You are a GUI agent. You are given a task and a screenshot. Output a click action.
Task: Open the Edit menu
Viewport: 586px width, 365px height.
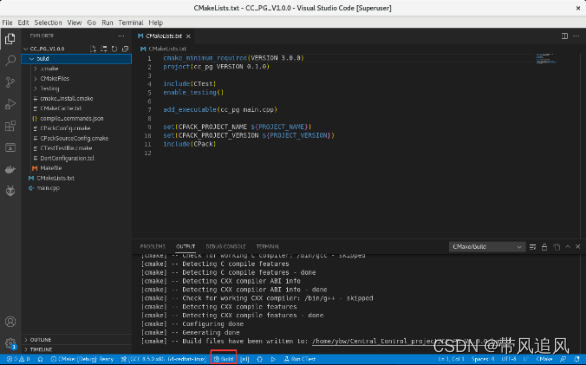click(23, 22)
